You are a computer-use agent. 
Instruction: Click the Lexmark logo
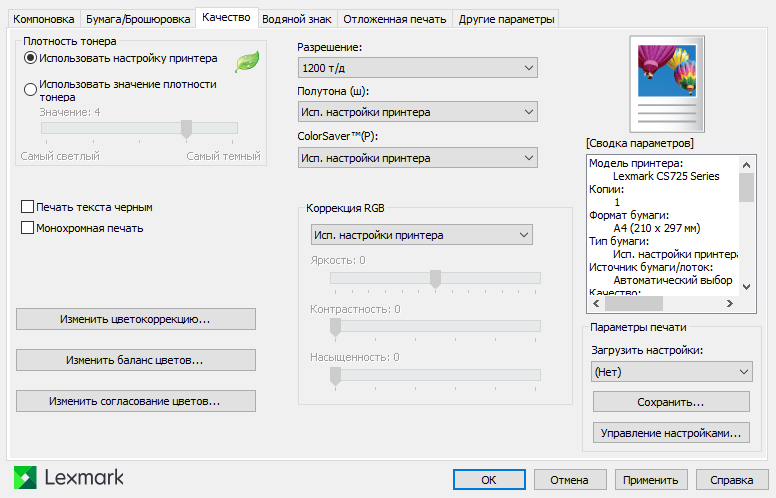69,477
